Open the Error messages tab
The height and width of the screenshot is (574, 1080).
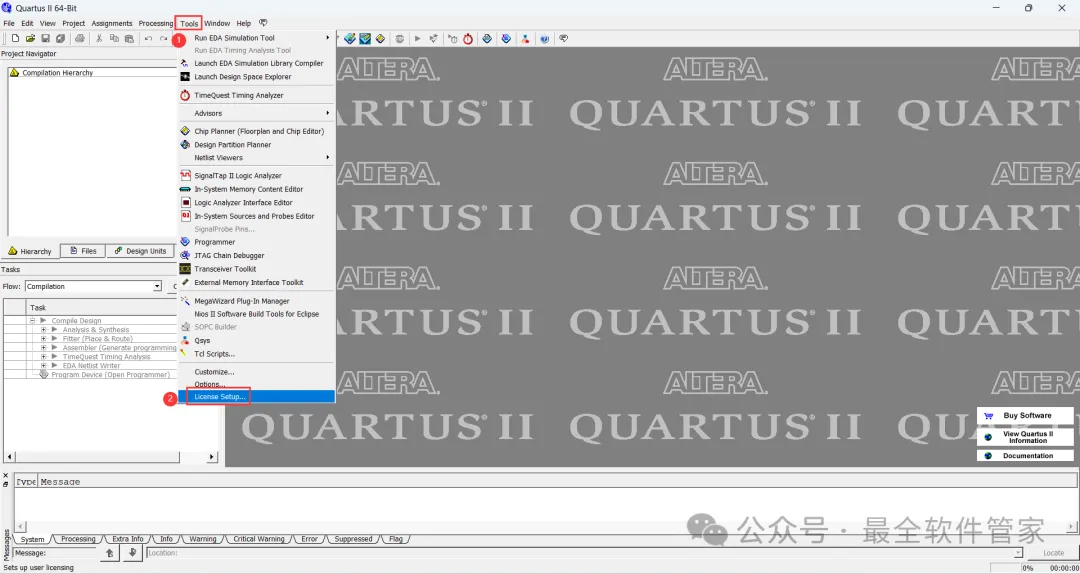(x=309, y=539)
